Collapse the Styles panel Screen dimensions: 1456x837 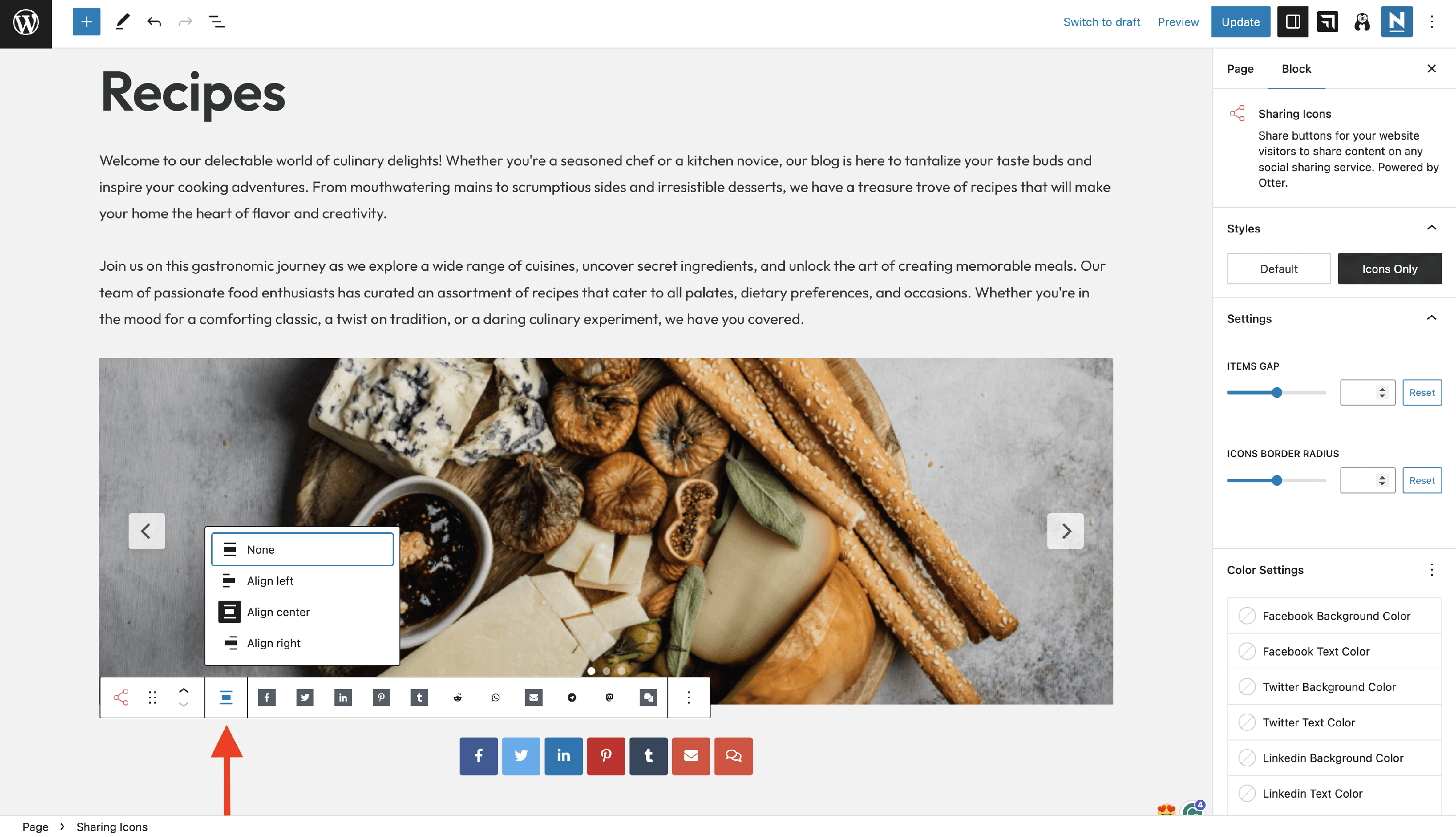pos(1431,228)
